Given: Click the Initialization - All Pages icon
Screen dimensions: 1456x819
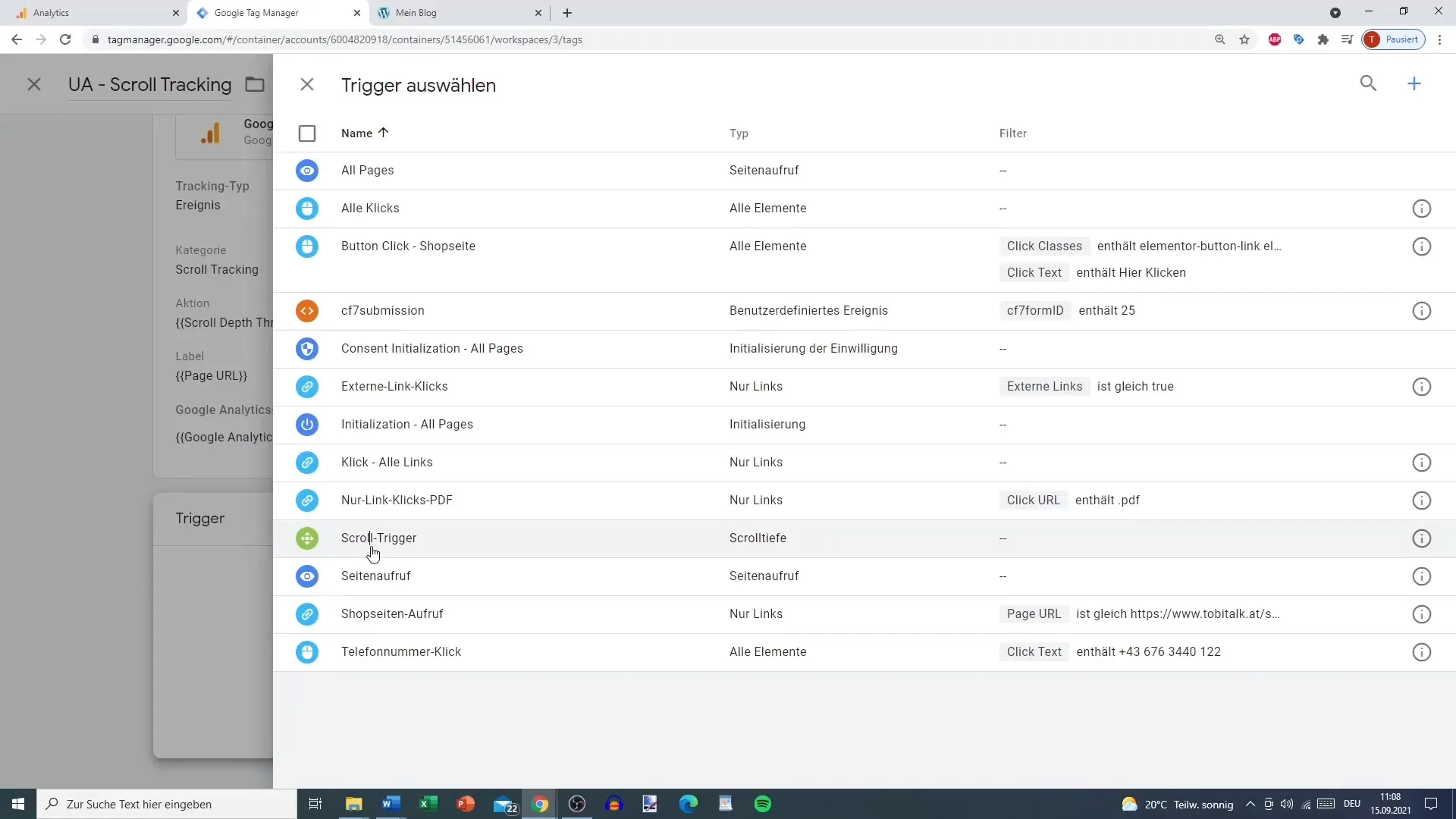Looking at the screenshot, I should (307, 425).
